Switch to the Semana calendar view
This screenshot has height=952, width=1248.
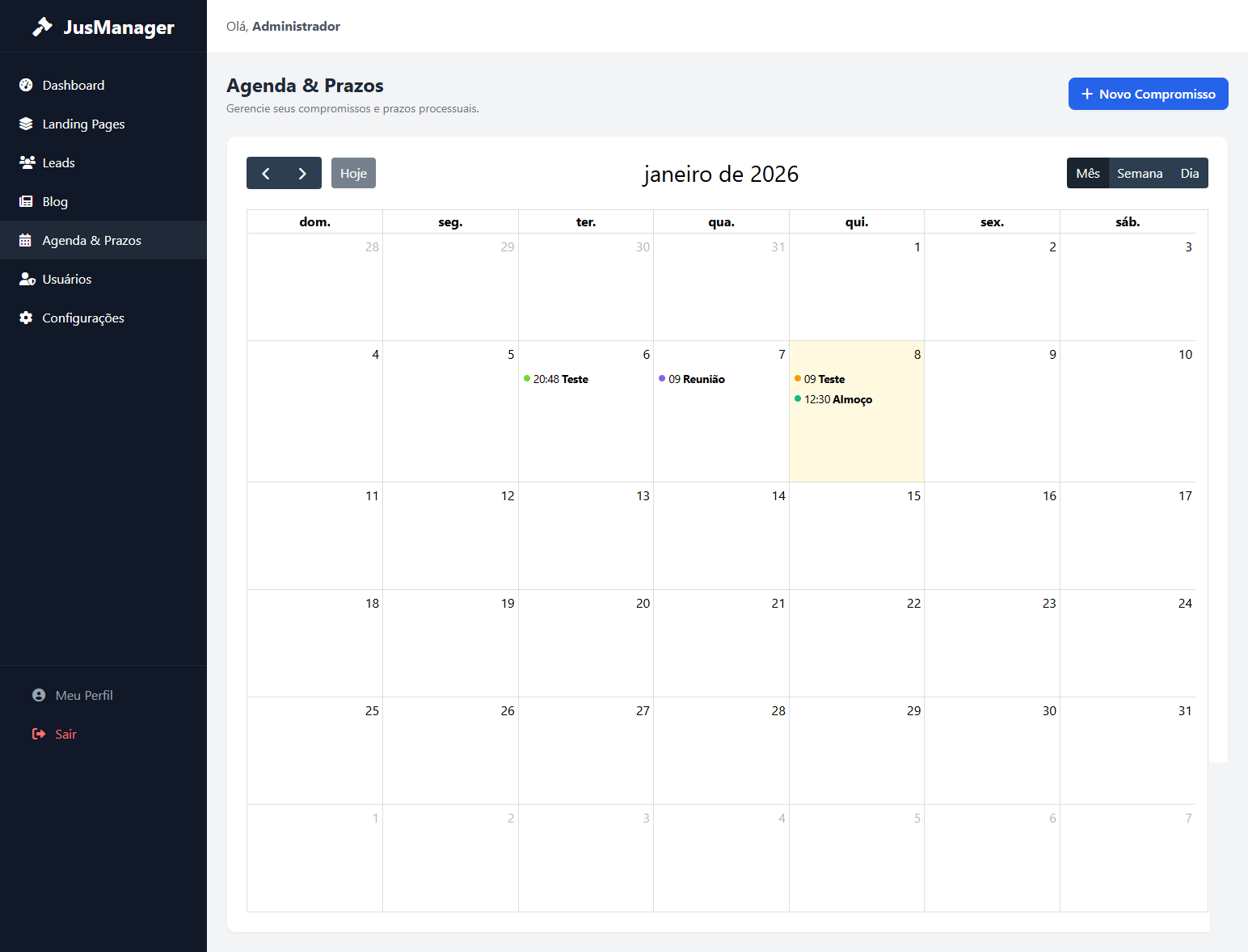(x=1140, y=173)
